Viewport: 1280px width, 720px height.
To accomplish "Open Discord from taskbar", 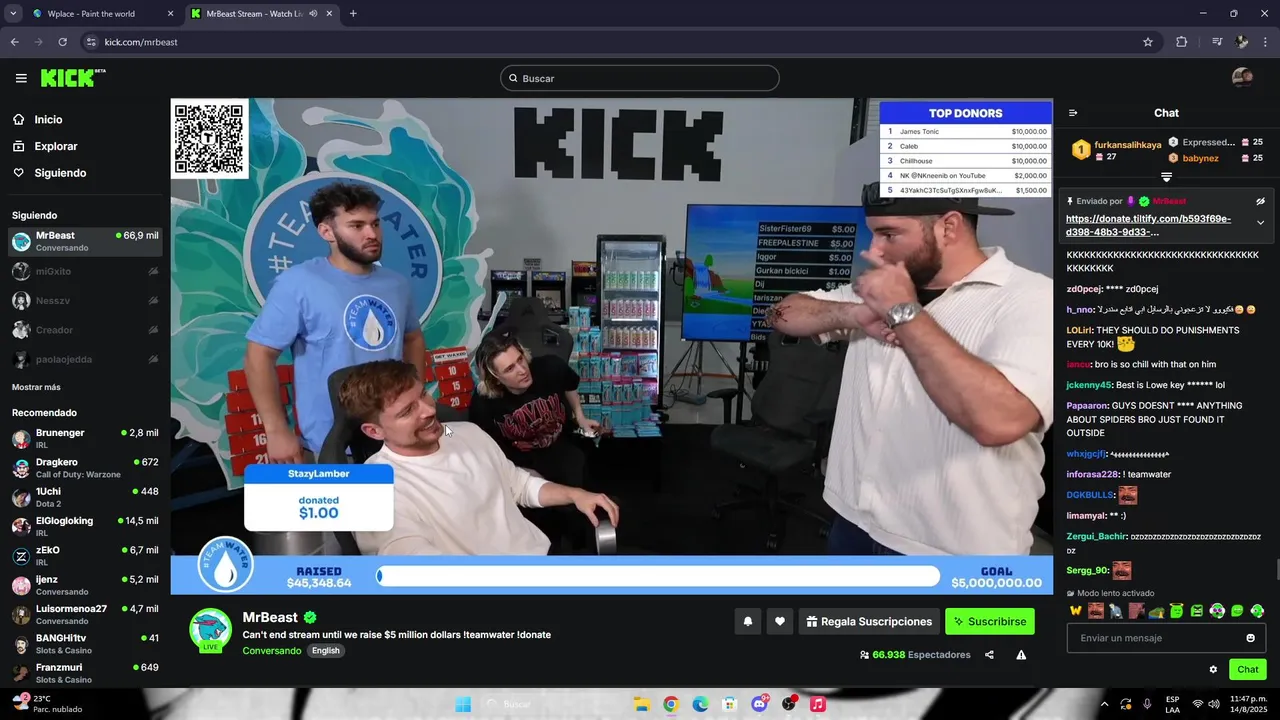I will [759, 704].
